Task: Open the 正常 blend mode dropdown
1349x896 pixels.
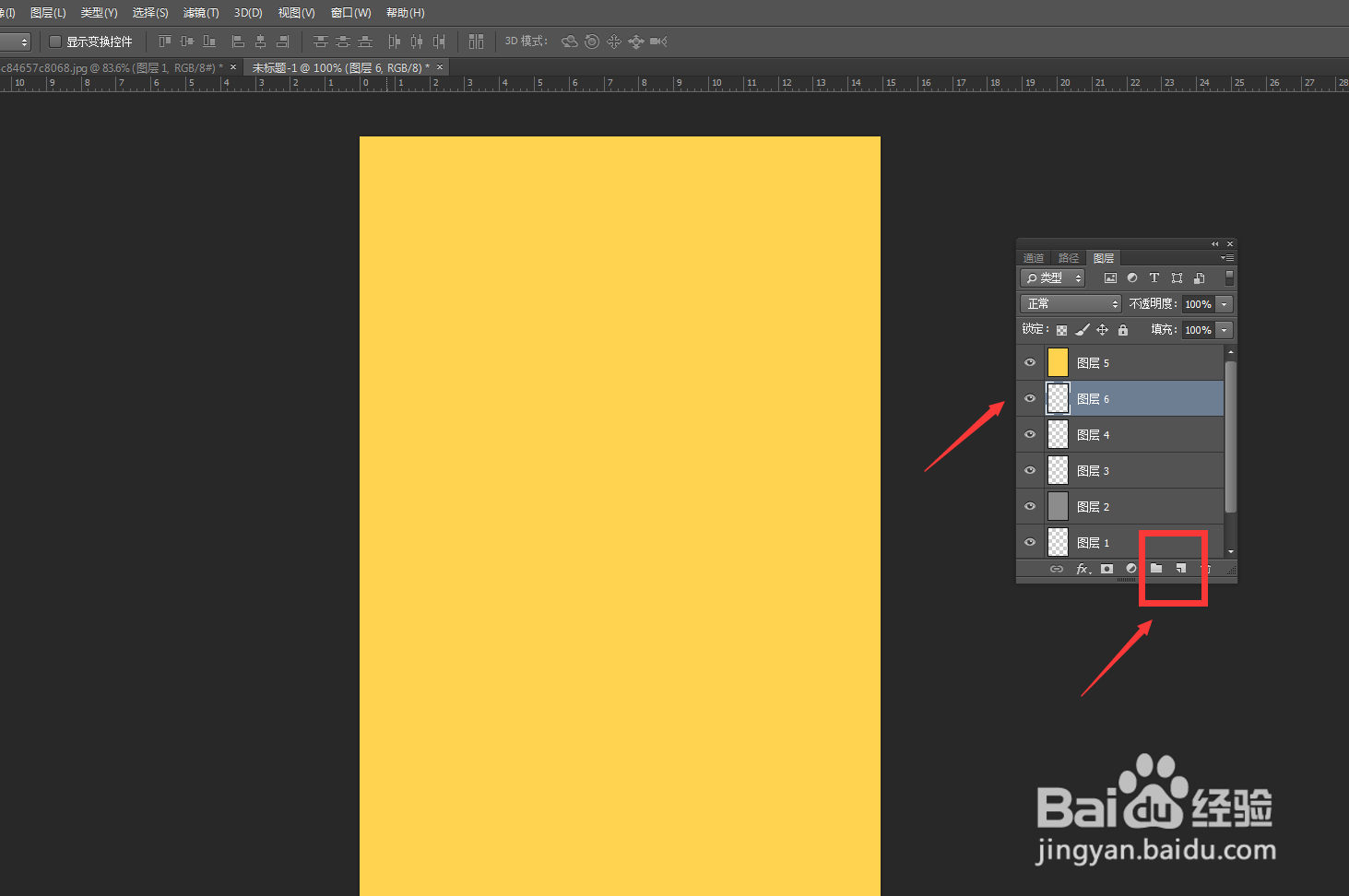Action: click(x=1071, y=303)
